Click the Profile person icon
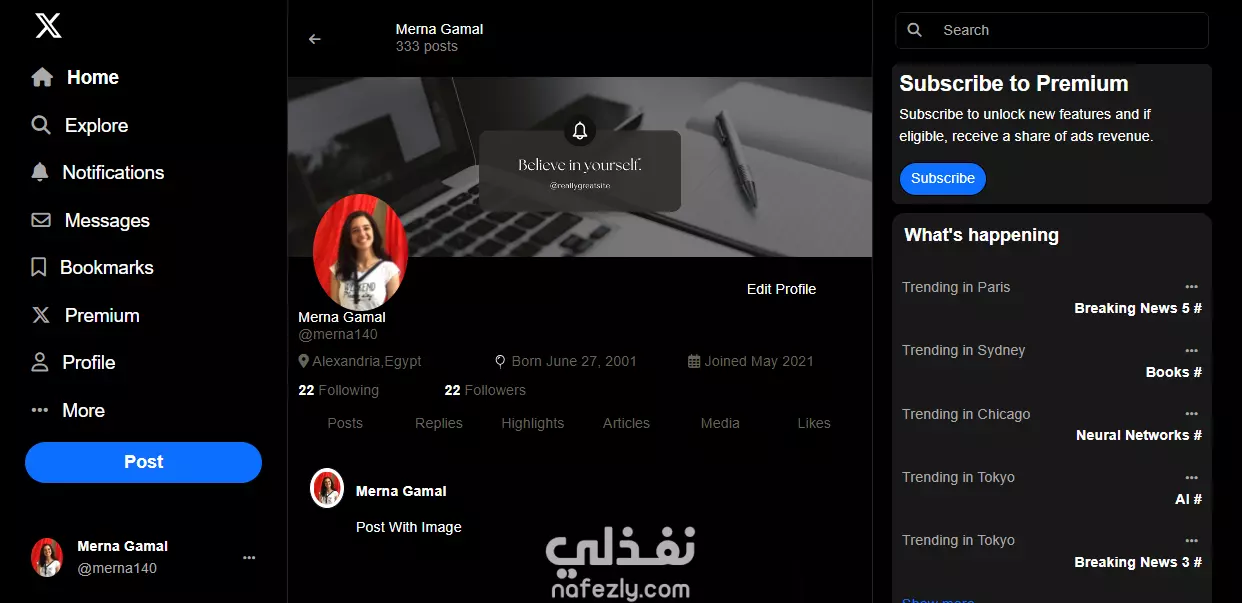Image resolution: width=1242 pixels, height=603 pixels. [x=40, y=362]
